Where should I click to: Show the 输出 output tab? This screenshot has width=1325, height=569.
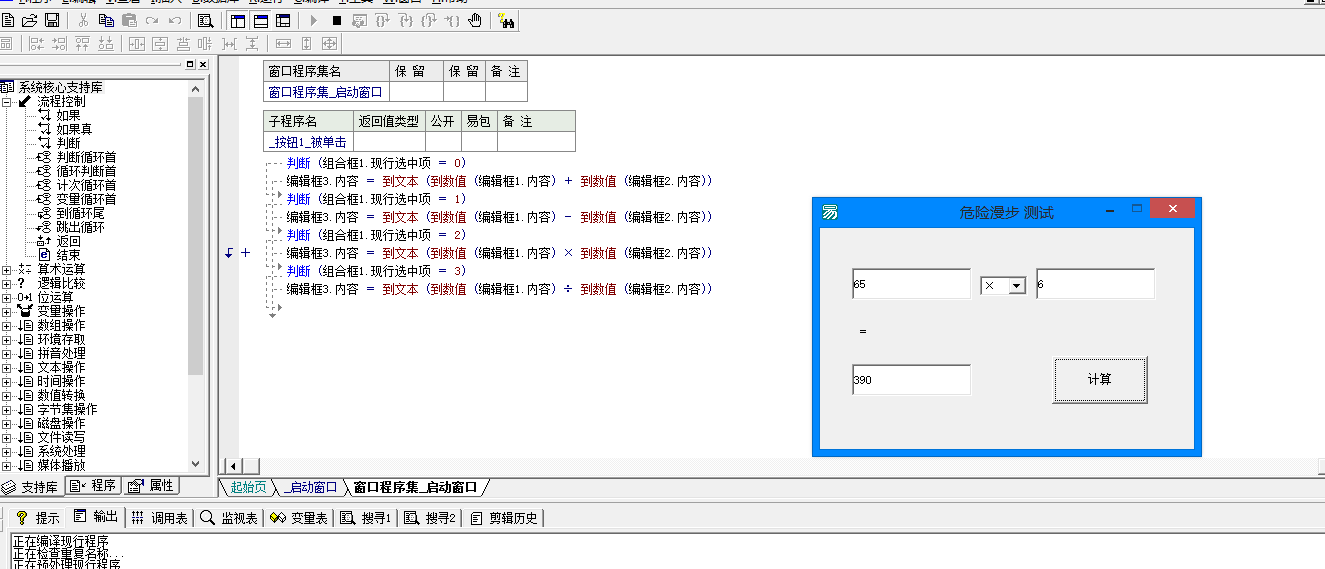pyautogui.click(x=96, y=517)
